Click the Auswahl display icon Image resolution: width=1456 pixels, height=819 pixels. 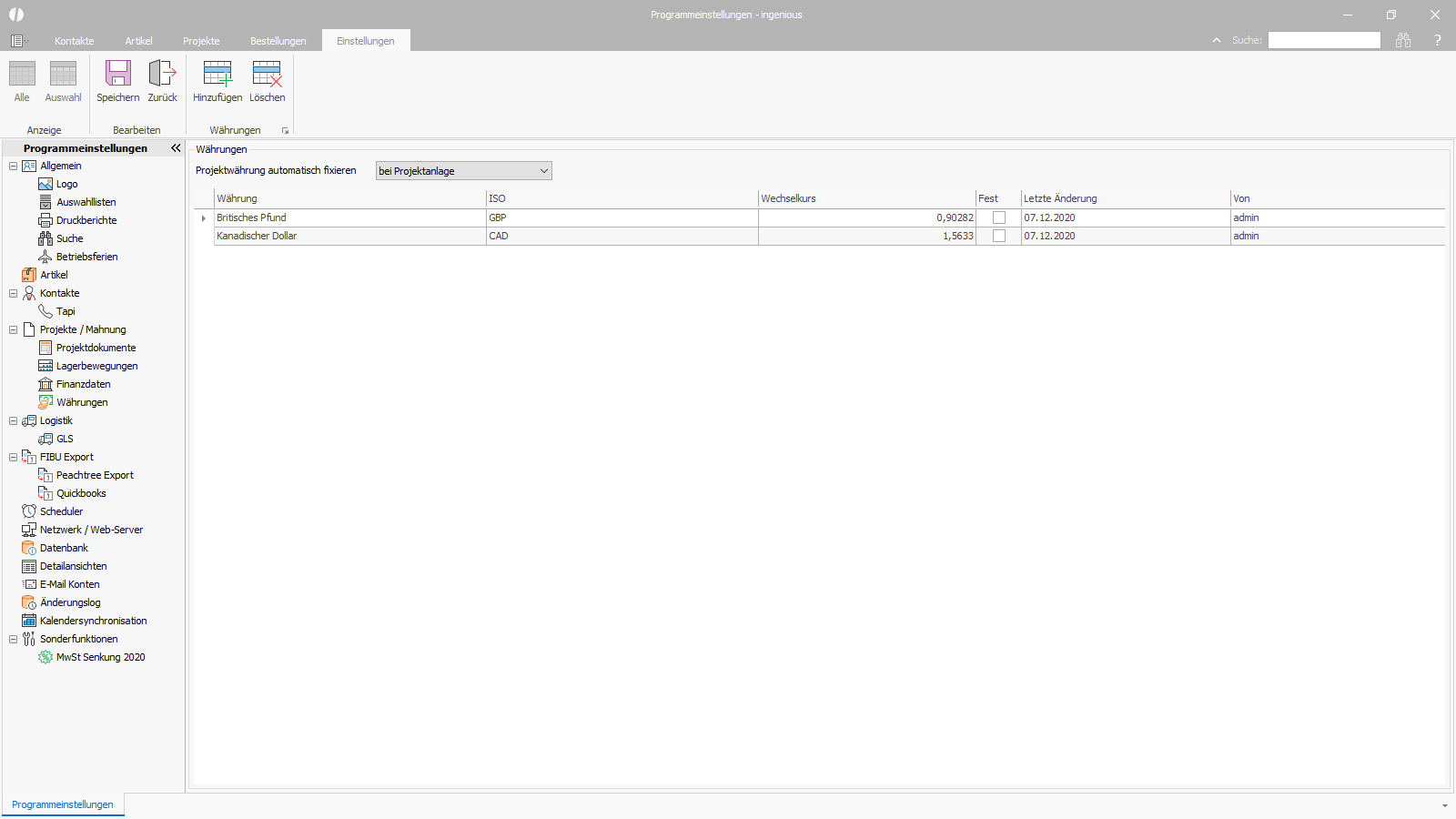(x=63, y=74)
